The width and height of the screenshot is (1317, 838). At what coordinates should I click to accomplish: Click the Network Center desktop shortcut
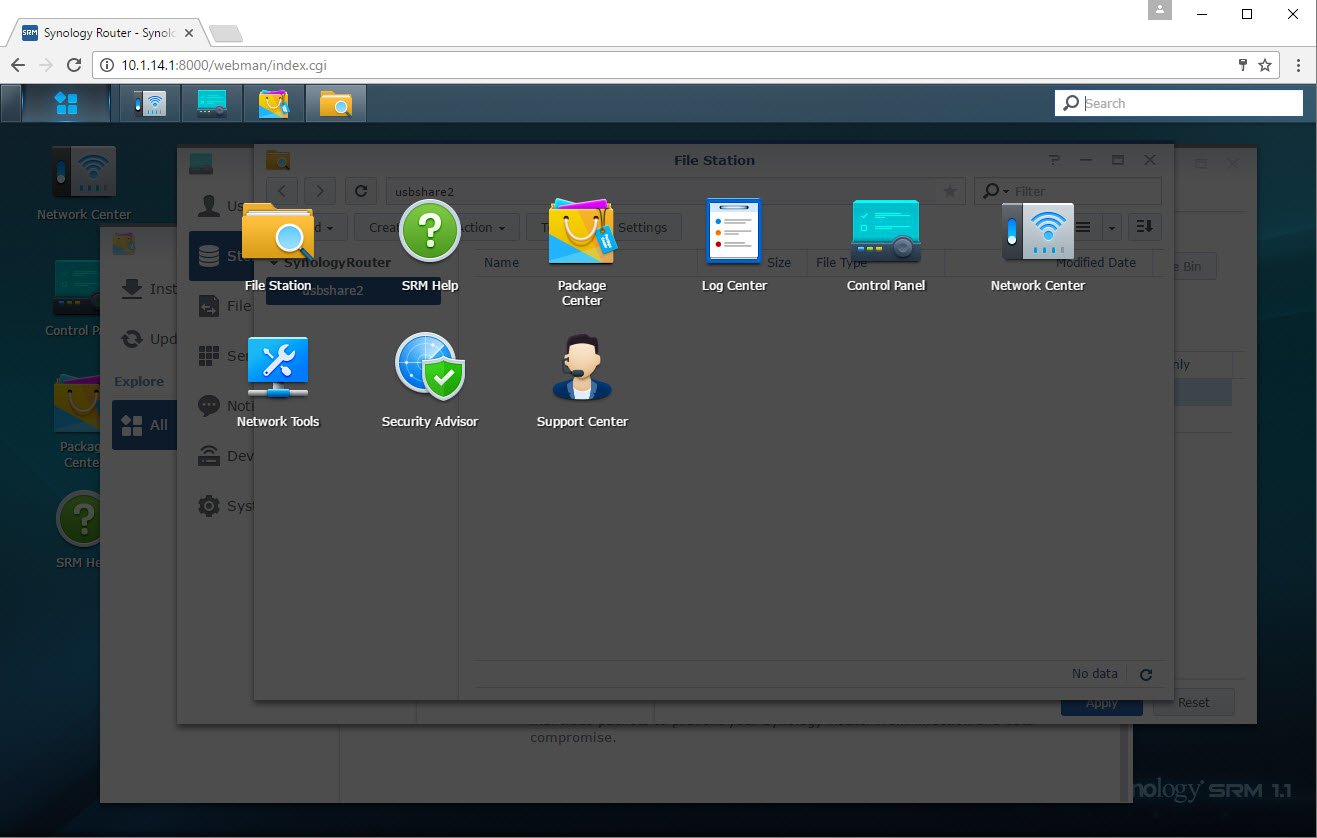tap(84, 183)
